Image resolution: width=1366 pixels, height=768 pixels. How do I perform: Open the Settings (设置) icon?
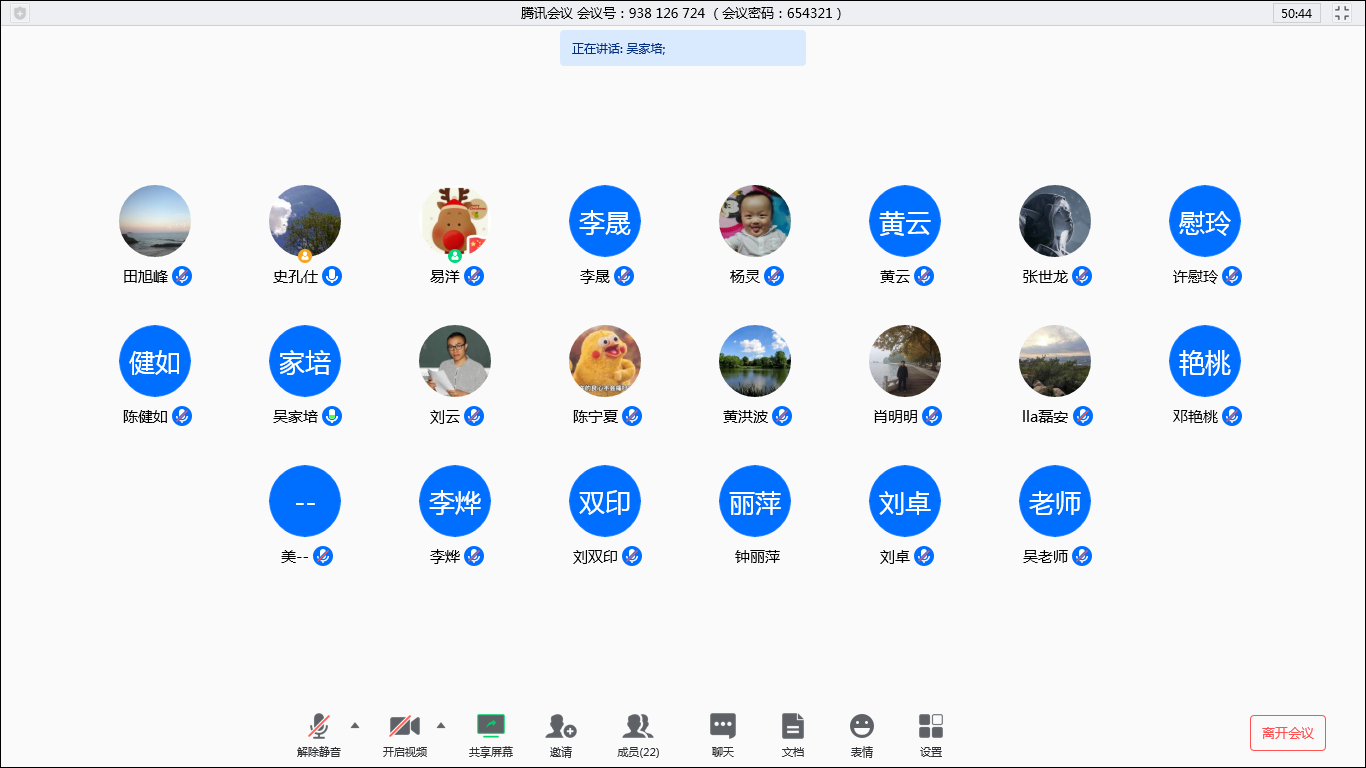930,727
